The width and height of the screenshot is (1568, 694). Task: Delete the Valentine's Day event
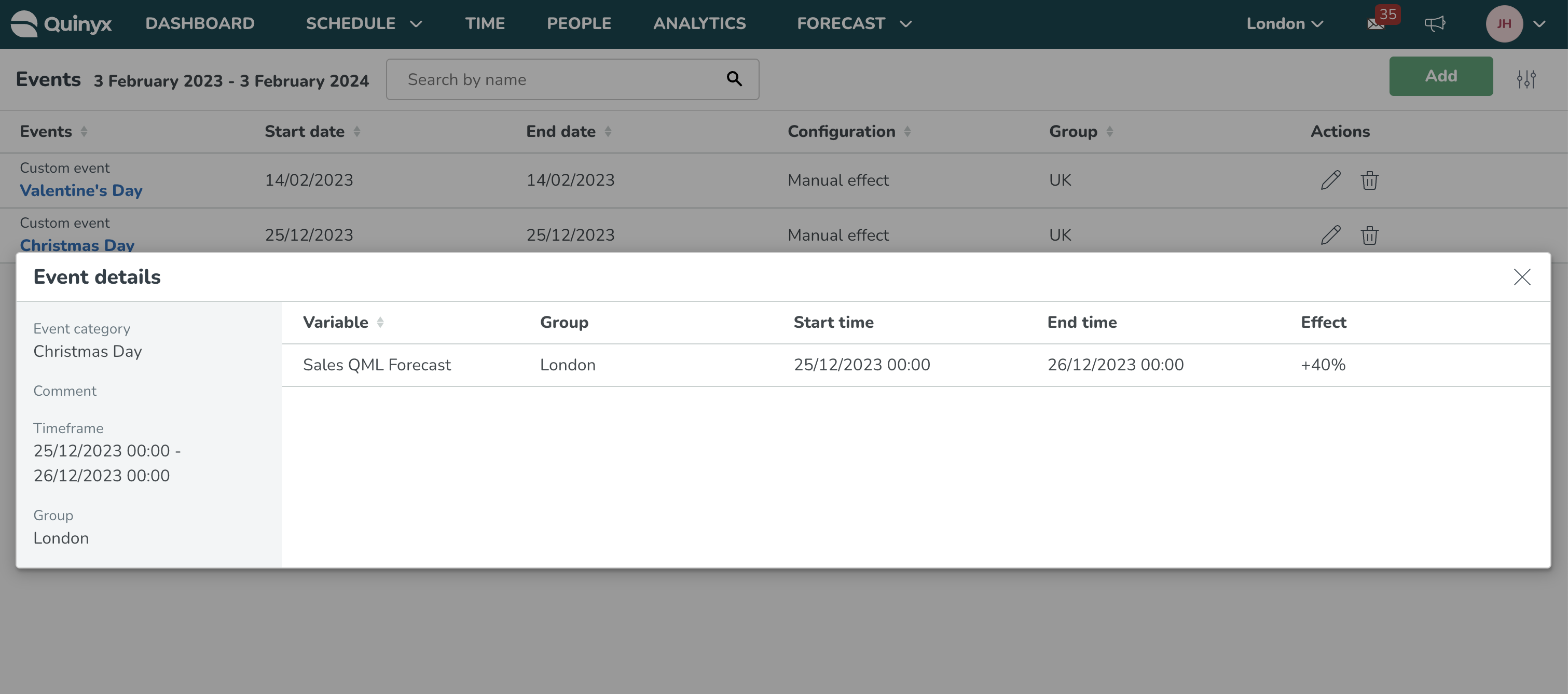click(x=1370, y=180)
